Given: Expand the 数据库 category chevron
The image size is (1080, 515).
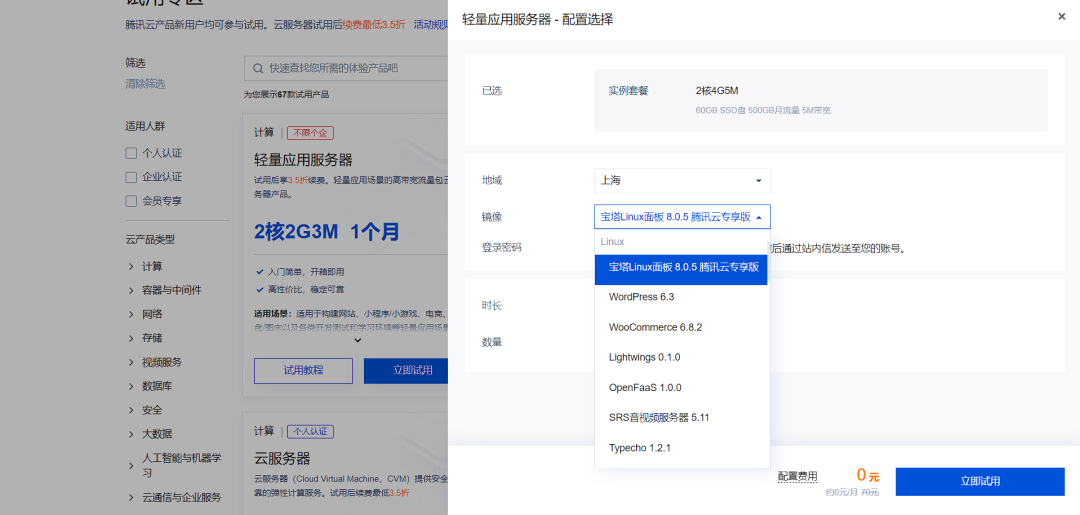Looking at the screenshot, I should 131,386.
